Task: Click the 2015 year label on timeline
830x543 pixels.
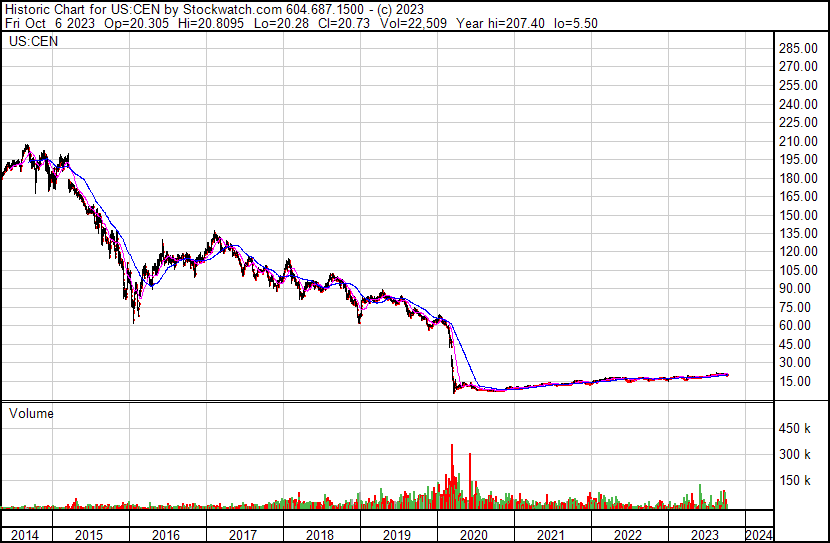Action: pyautogui.click(x=89, y=535)
